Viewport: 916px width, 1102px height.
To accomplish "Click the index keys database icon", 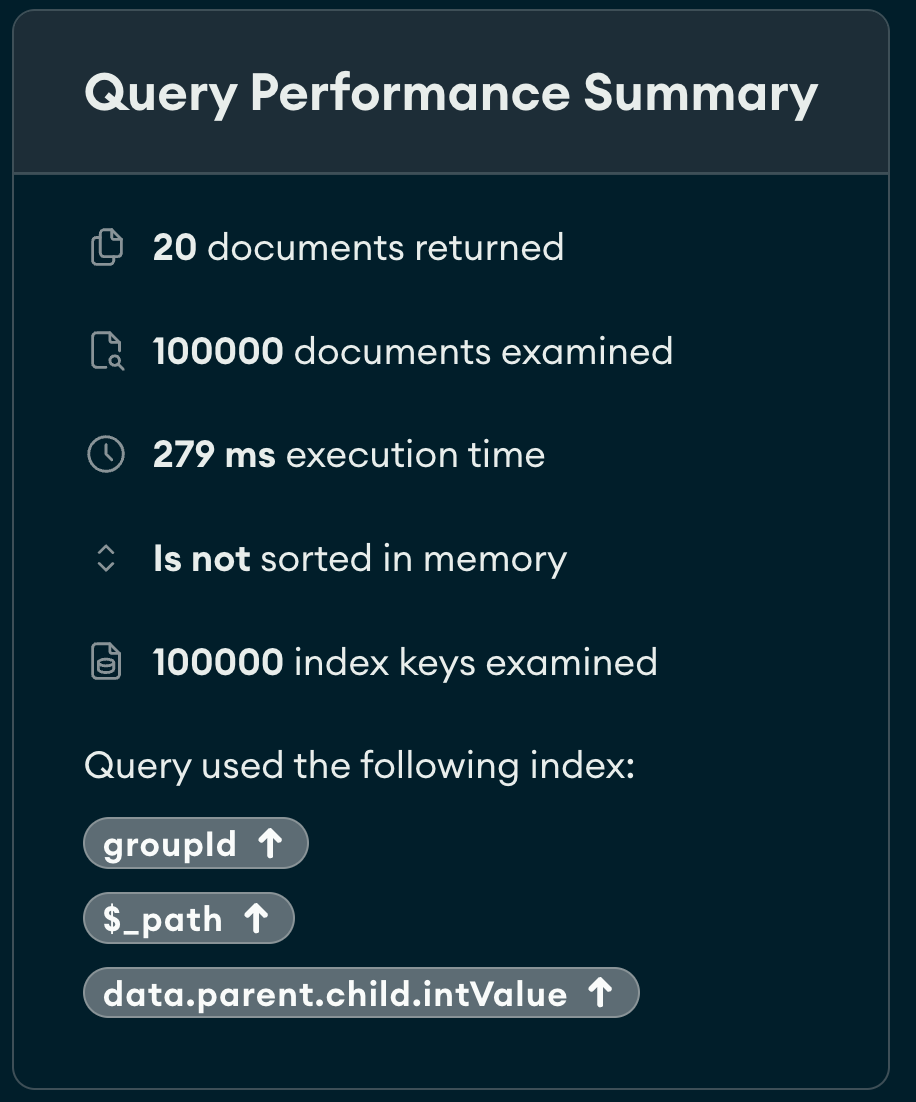I will (106, 662).
